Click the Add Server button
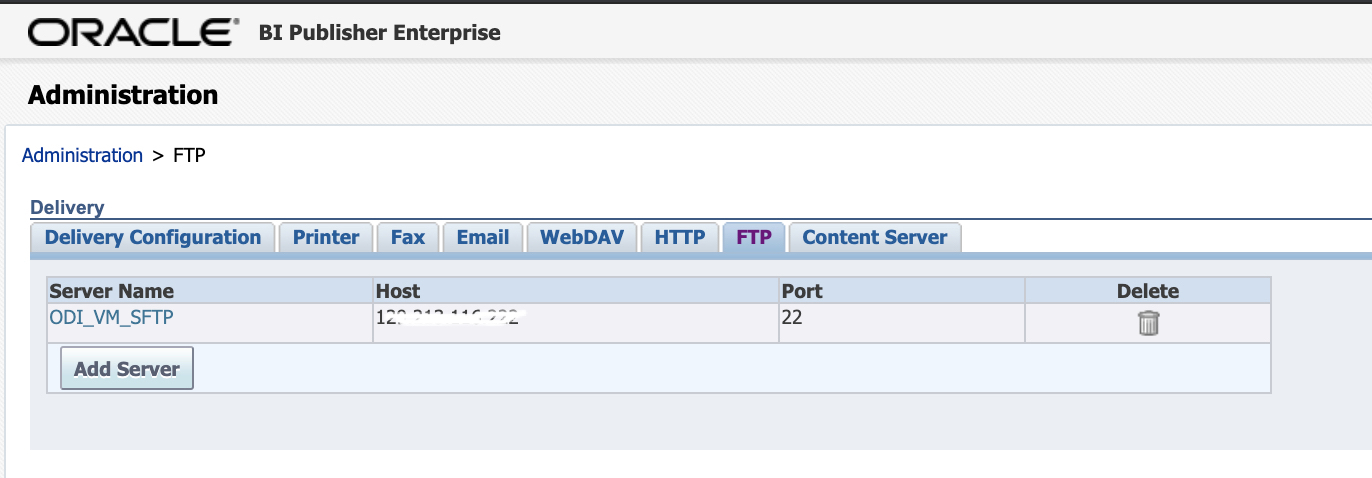The height and width of the screenshot is (478, 1372). point(127,369)
